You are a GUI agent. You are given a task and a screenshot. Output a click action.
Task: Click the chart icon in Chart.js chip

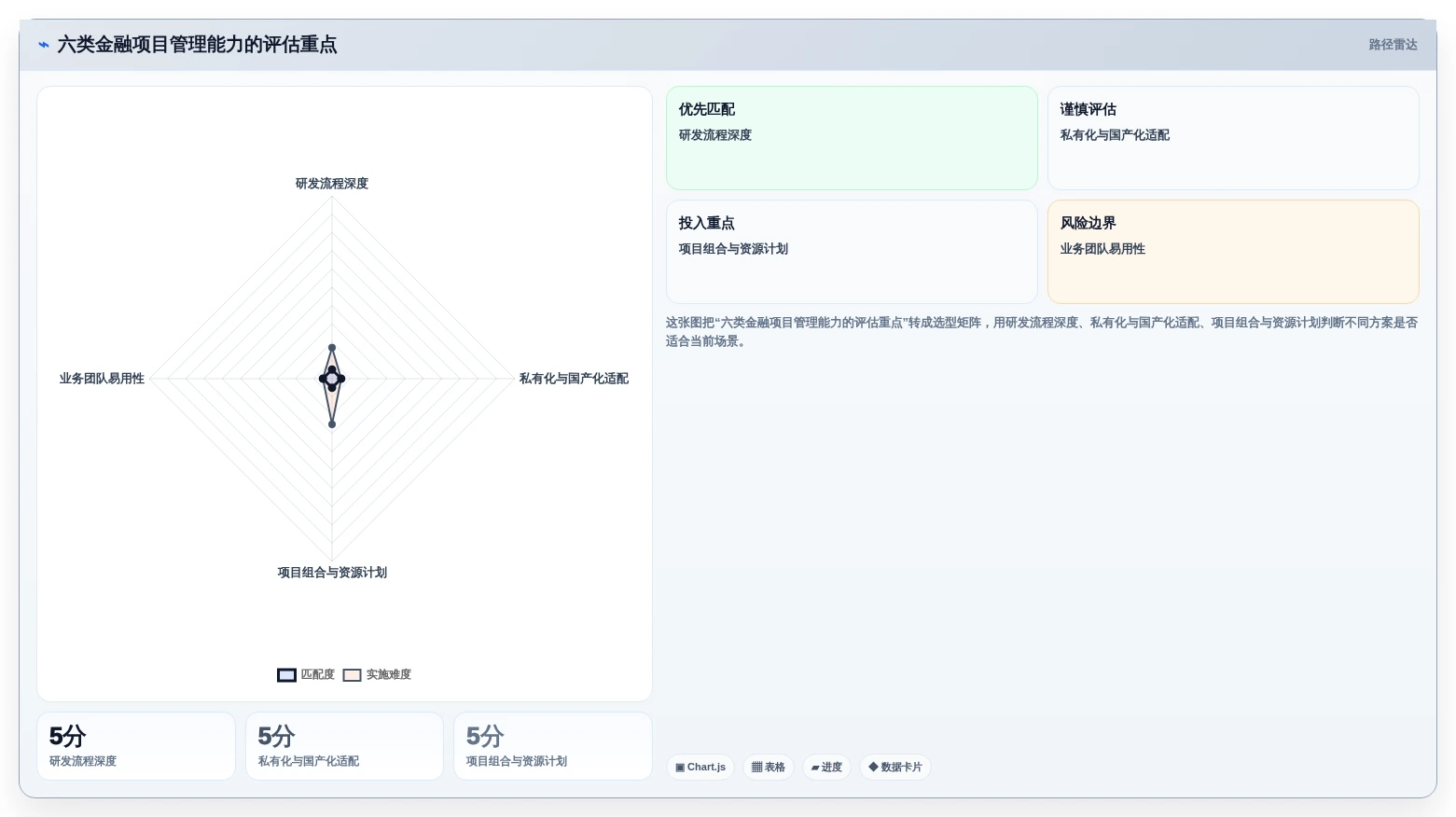(x=680, y=768)
